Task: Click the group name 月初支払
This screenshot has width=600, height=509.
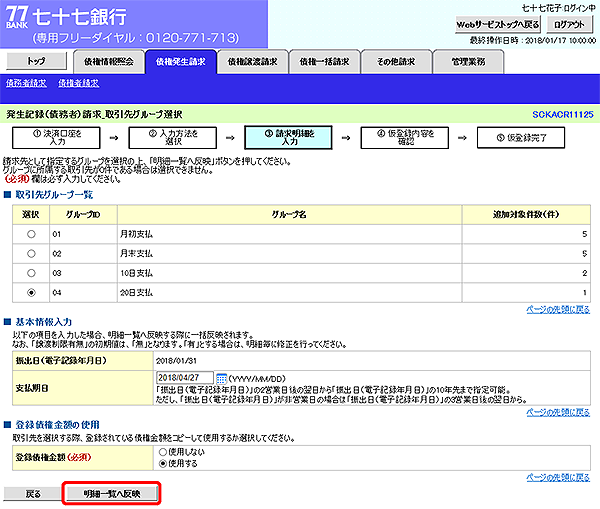Action: pos(137,234)
